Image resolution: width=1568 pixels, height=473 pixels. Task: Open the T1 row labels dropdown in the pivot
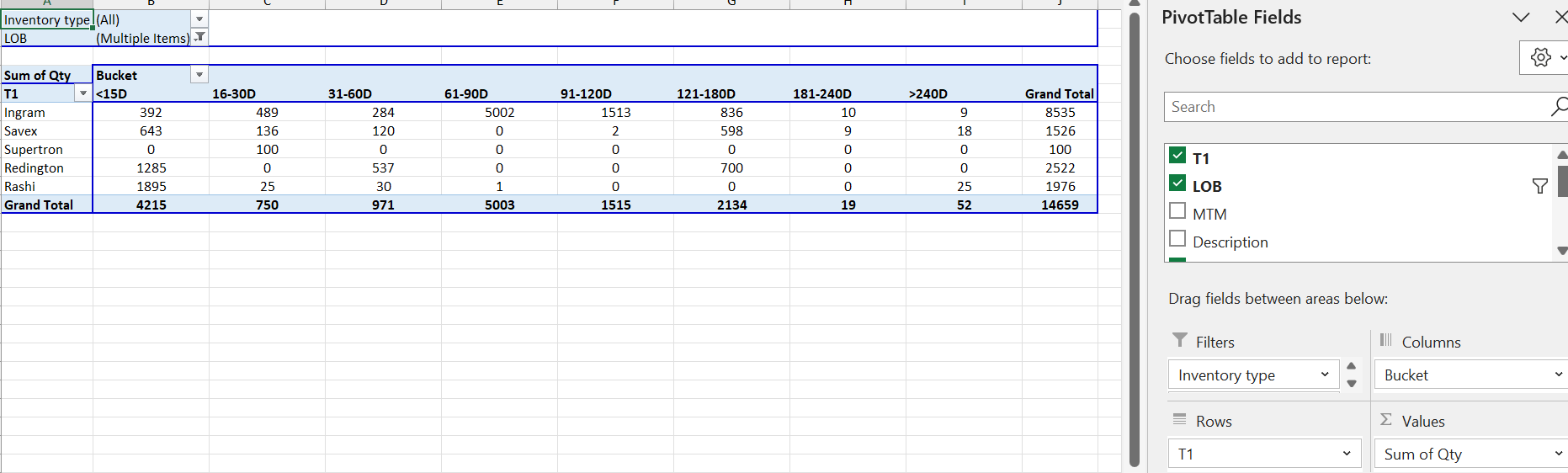82,93
